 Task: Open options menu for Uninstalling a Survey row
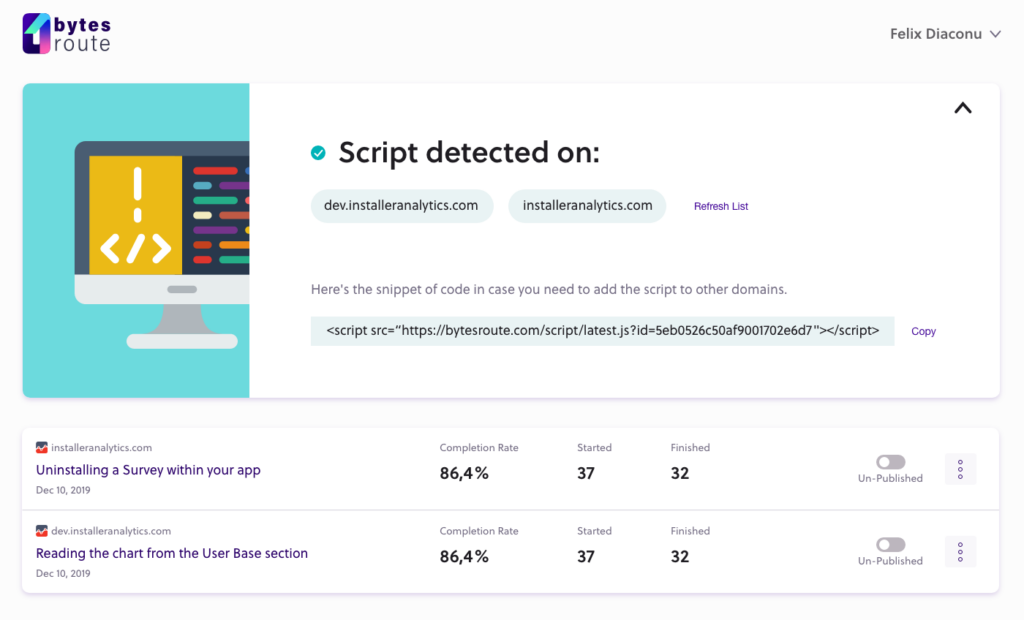[x=960, y=469]
